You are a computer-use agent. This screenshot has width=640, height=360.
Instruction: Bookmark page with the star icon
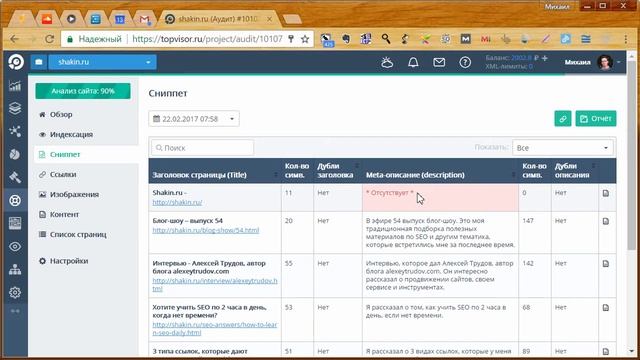coord(305,39)
